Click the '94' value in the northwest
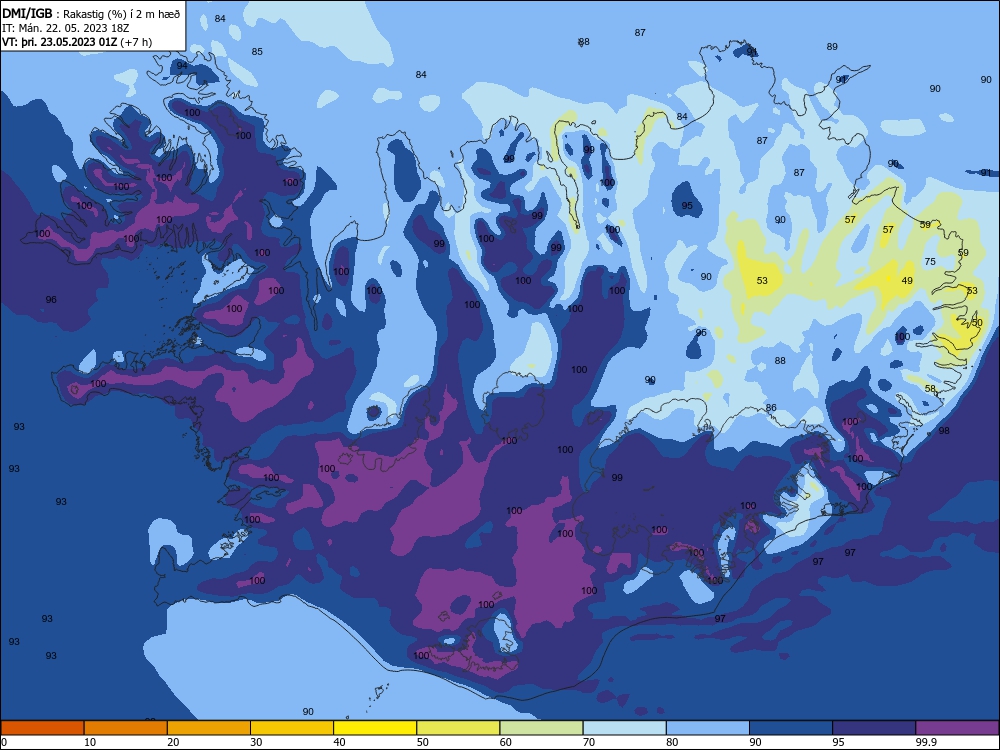 pyautogui.click(x=182, y=66)
